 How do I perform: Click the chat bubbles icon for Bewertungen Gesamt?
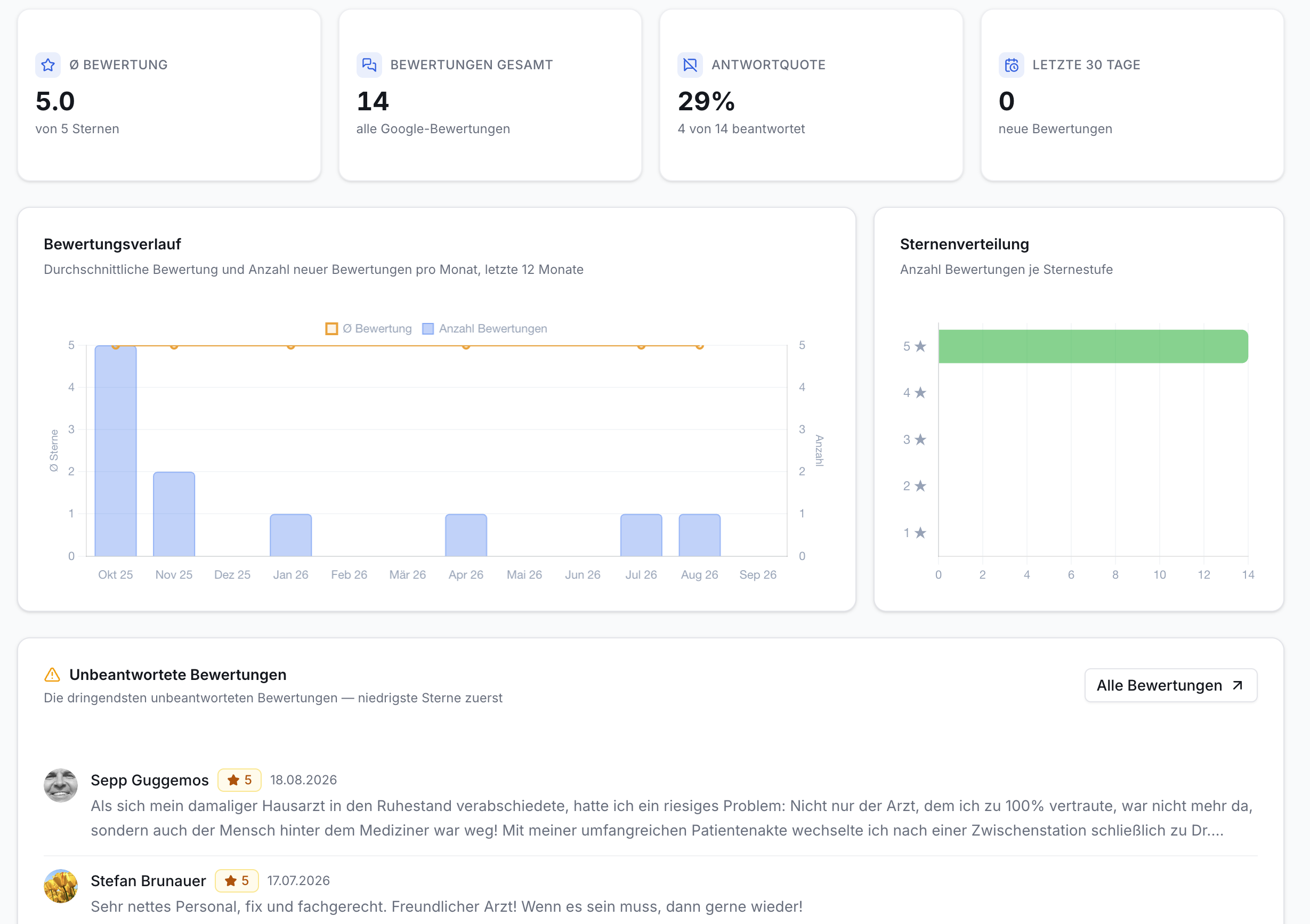point(369,65)
